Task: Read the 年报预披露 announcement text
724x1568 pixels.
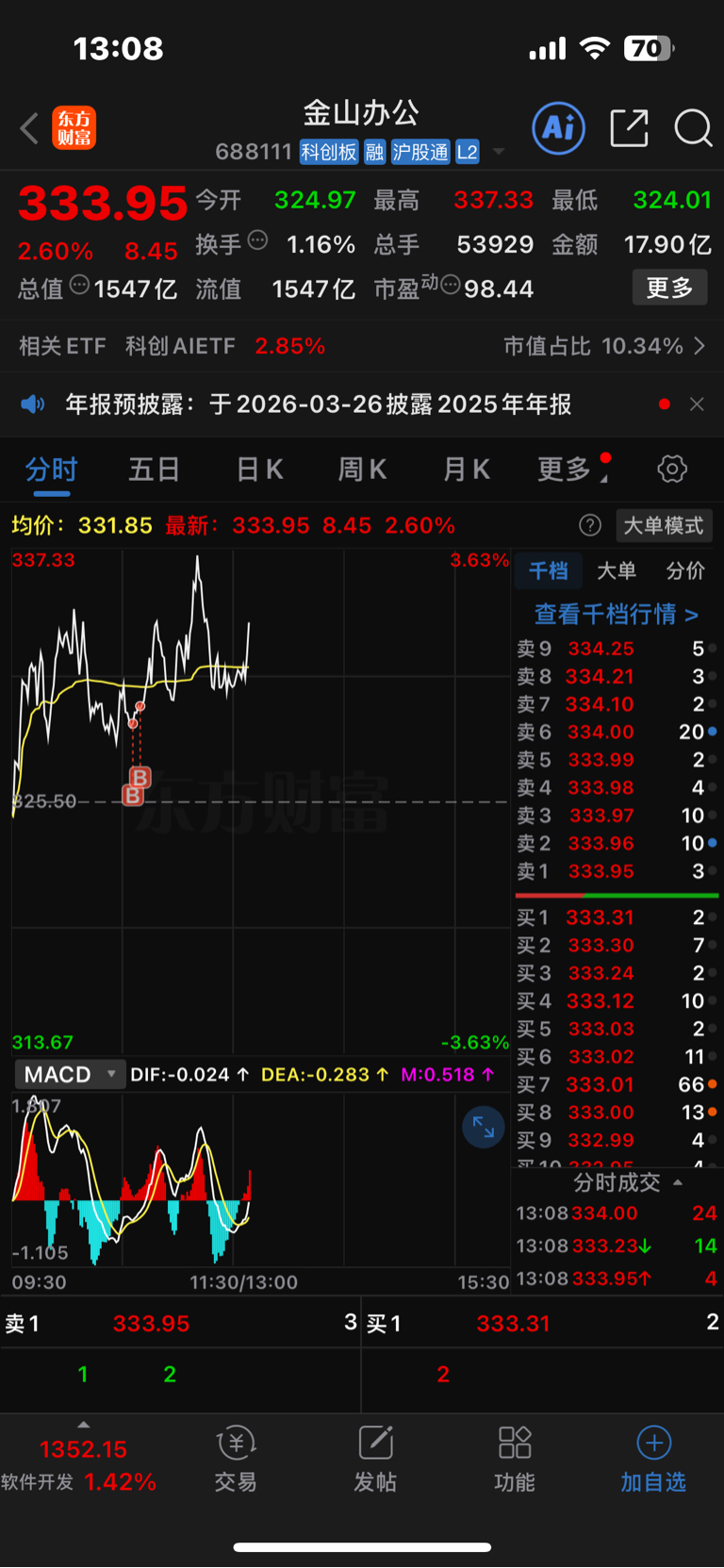Action: (319, 404)
